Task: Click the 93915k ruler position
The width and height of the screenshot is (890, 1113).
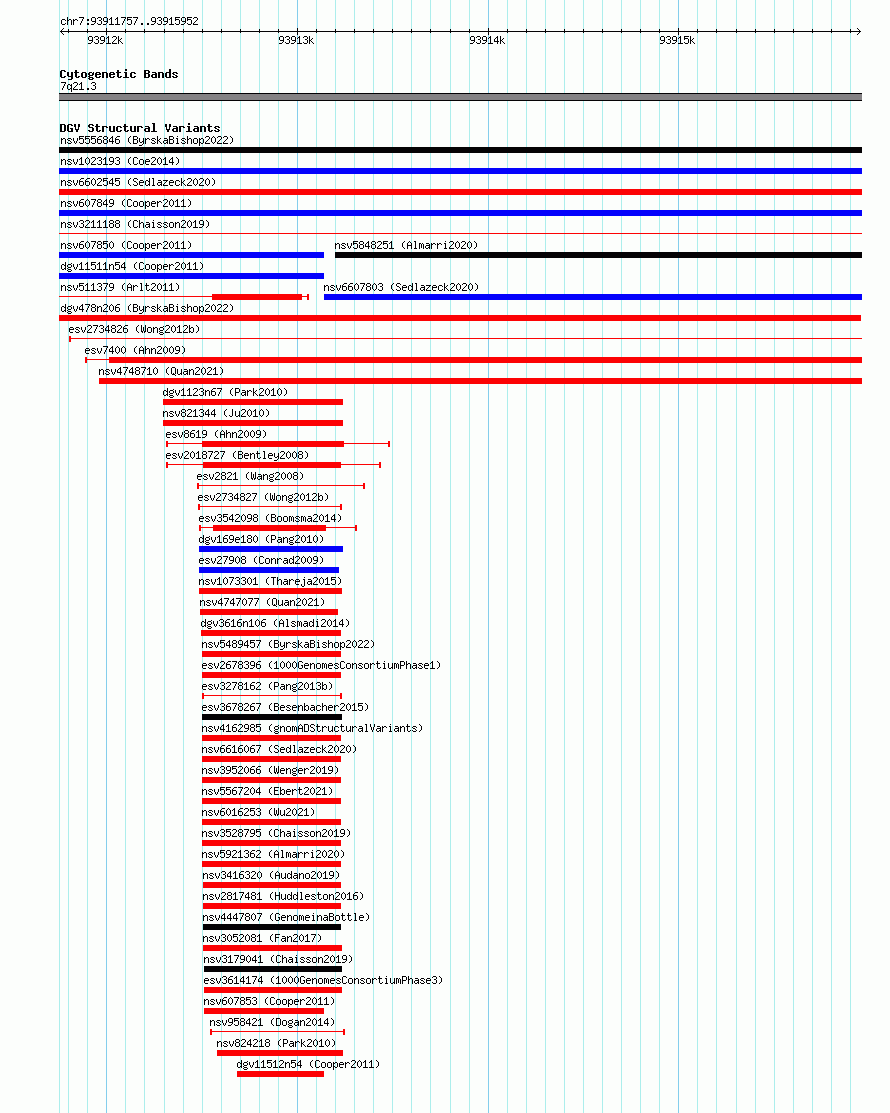Action: [677, 40]
